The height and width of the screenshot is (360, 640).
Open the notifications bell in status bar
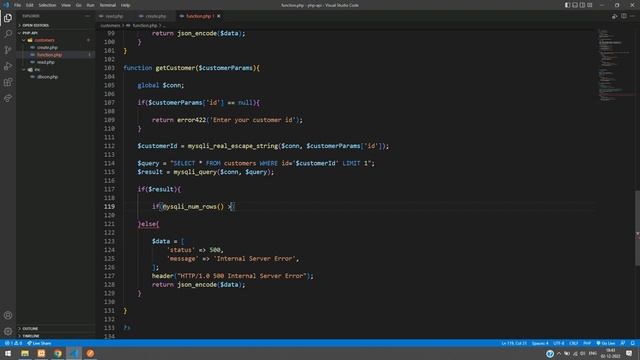point(633,343)
